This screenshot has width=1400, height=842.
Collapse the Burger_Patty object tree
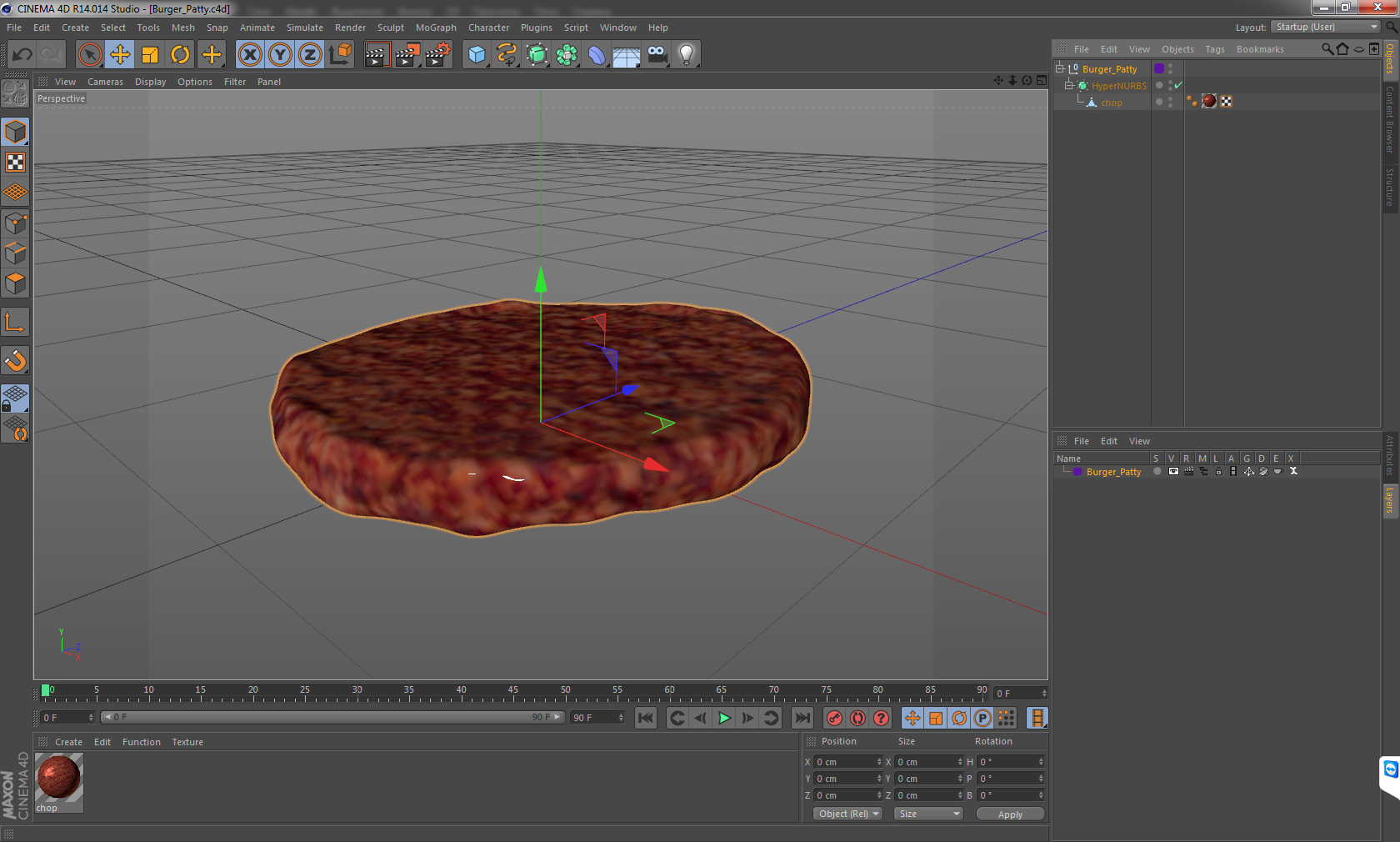click(x=1060, y=68)
